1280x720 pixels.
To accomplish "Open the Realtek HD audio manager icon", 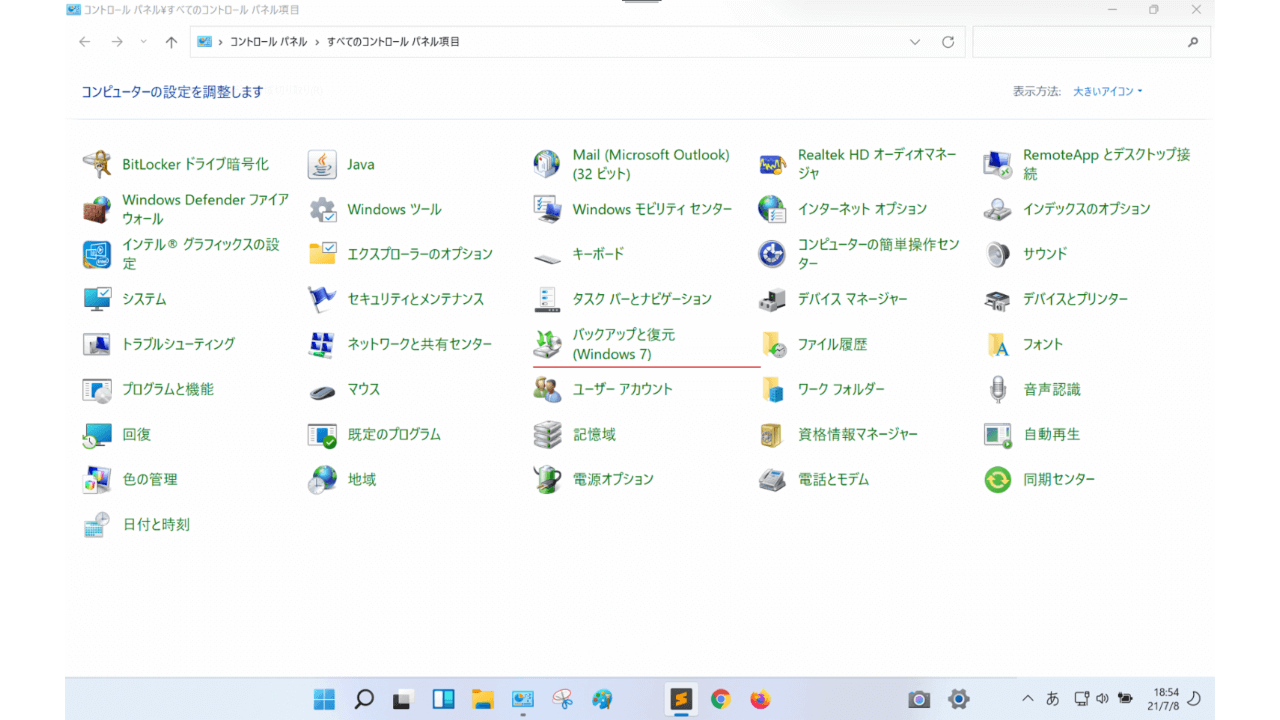I will pos(772,164).
